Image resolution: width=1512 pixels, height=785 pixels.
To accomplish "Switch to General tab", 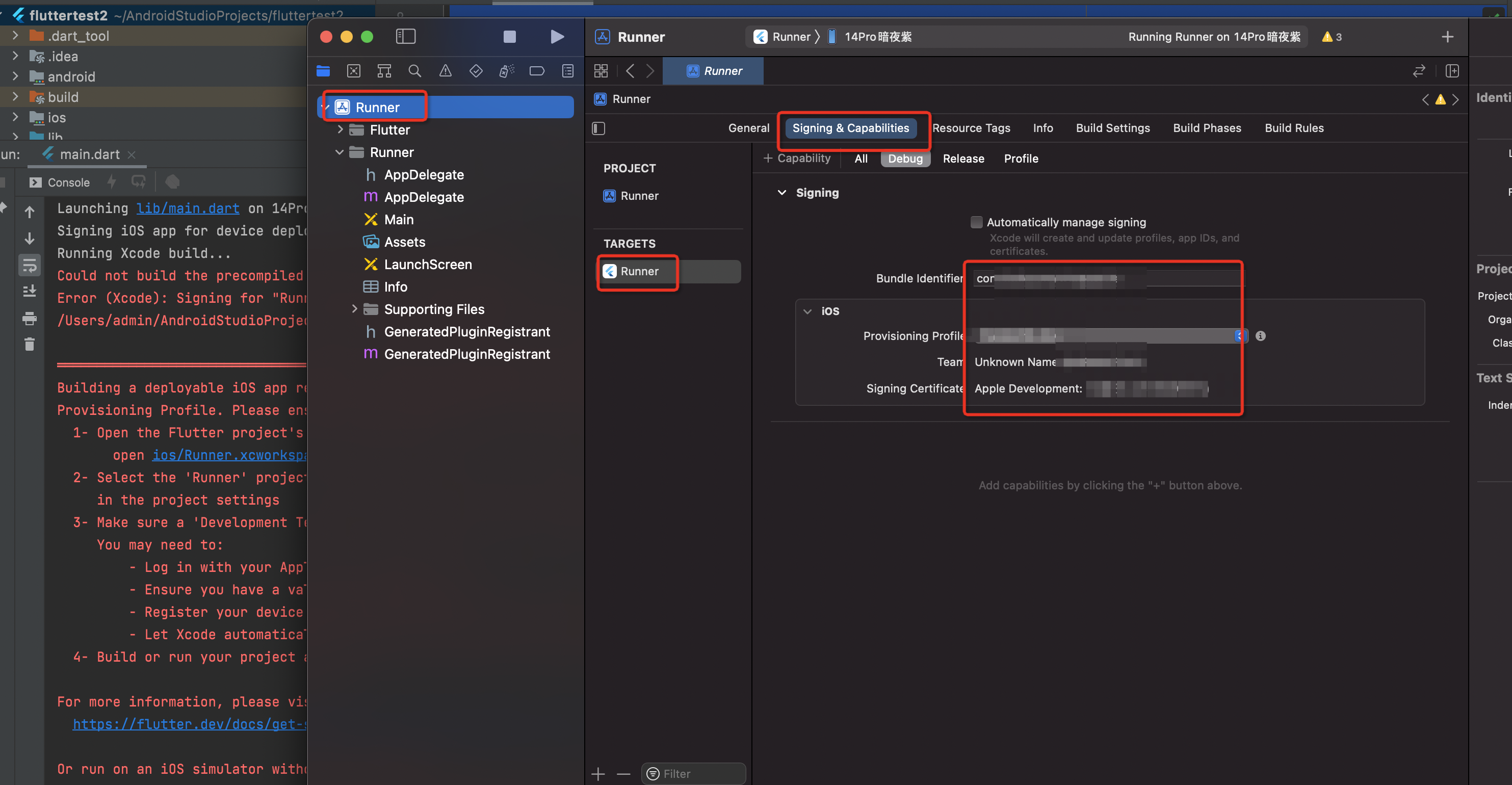I will [x=748, y=128].
